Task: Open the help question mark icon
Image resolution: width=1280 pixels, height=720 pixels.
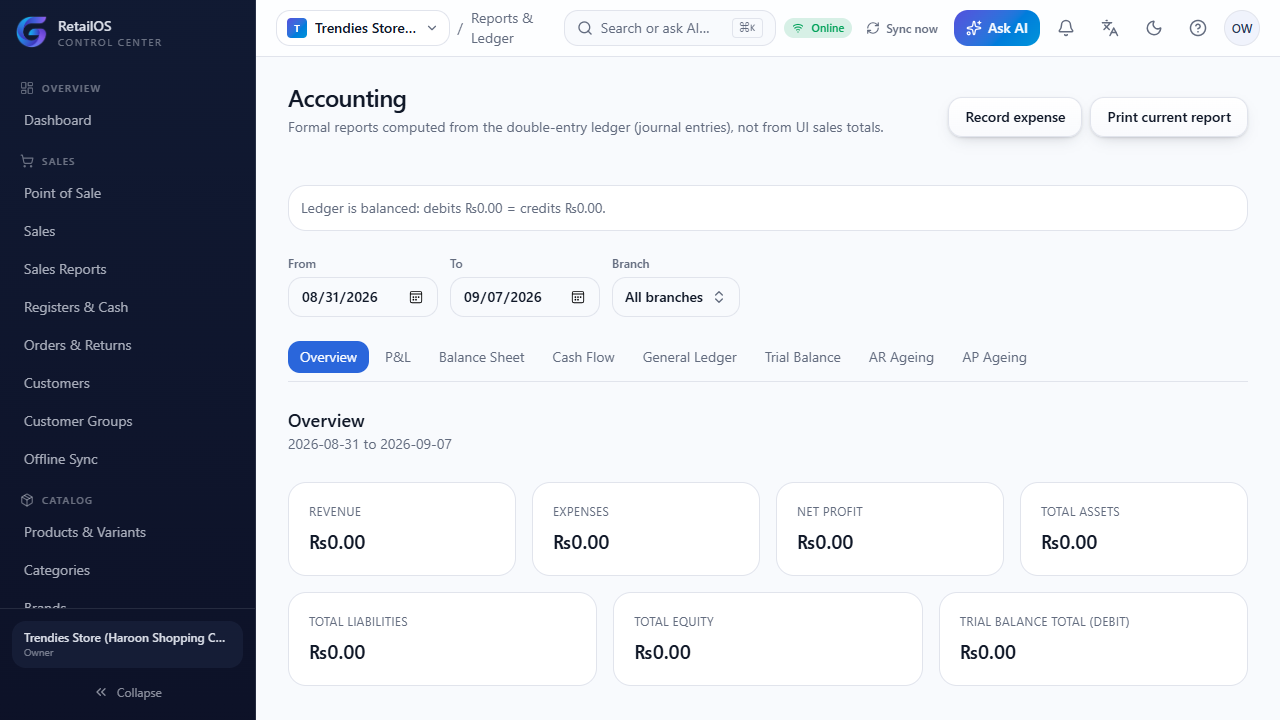Action: point(1198,28)
